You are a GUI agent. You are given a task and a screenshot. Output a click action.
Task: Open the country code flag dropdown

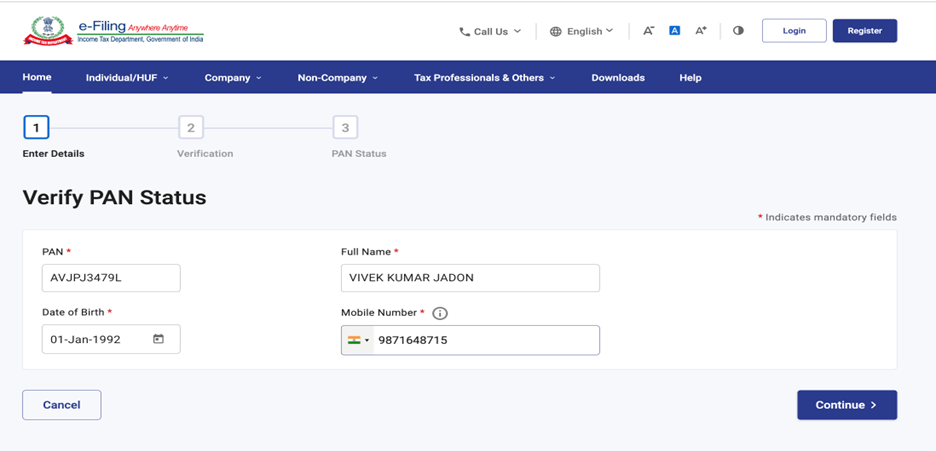[358, 340]
